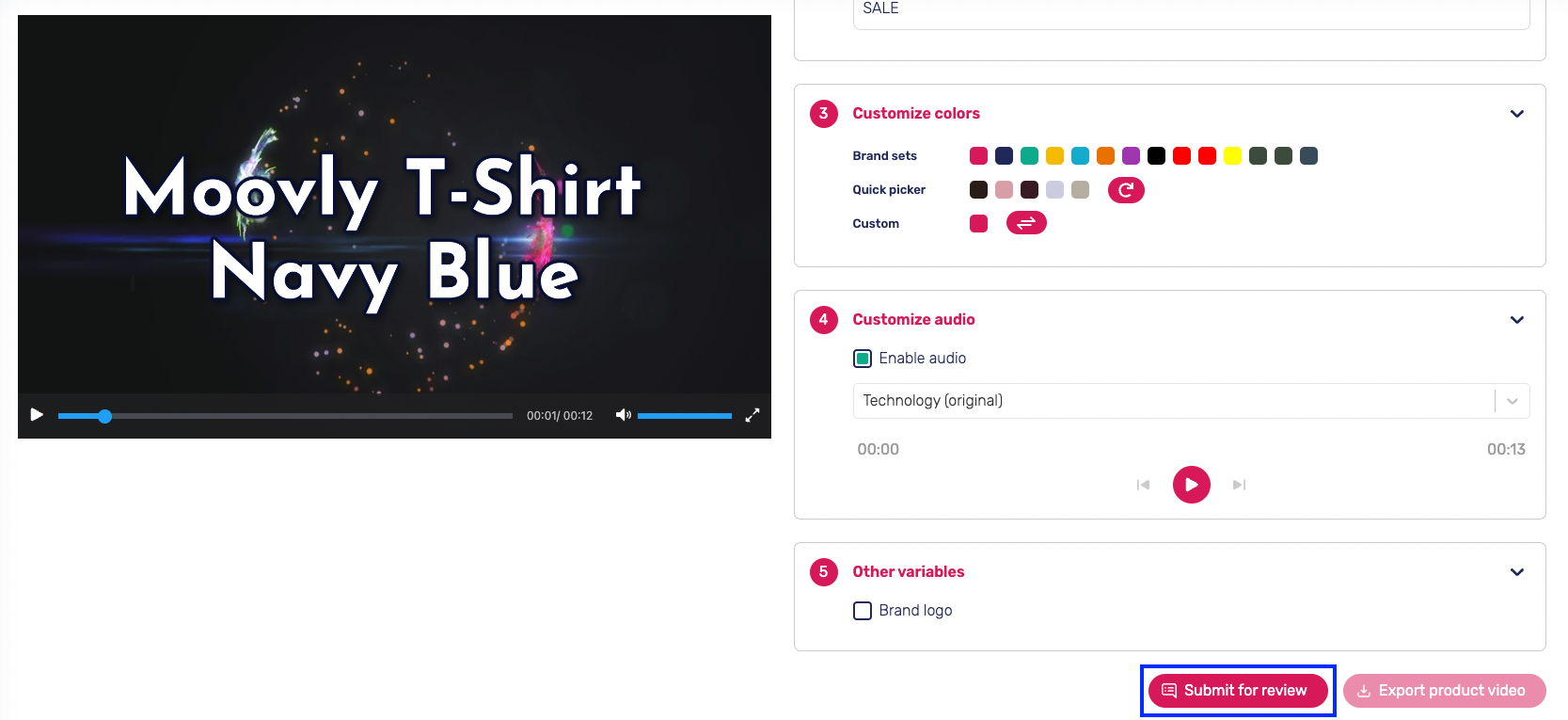Click the 00:01/ 00:12 video time readout

coord(560,416)
